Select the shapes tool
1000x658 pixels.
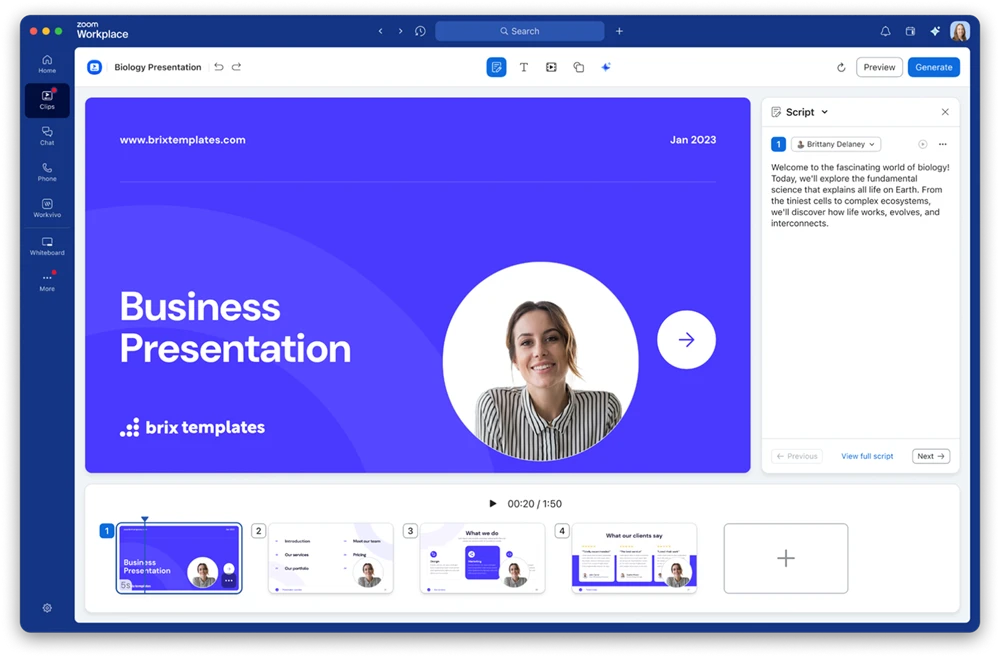[578, 67]
